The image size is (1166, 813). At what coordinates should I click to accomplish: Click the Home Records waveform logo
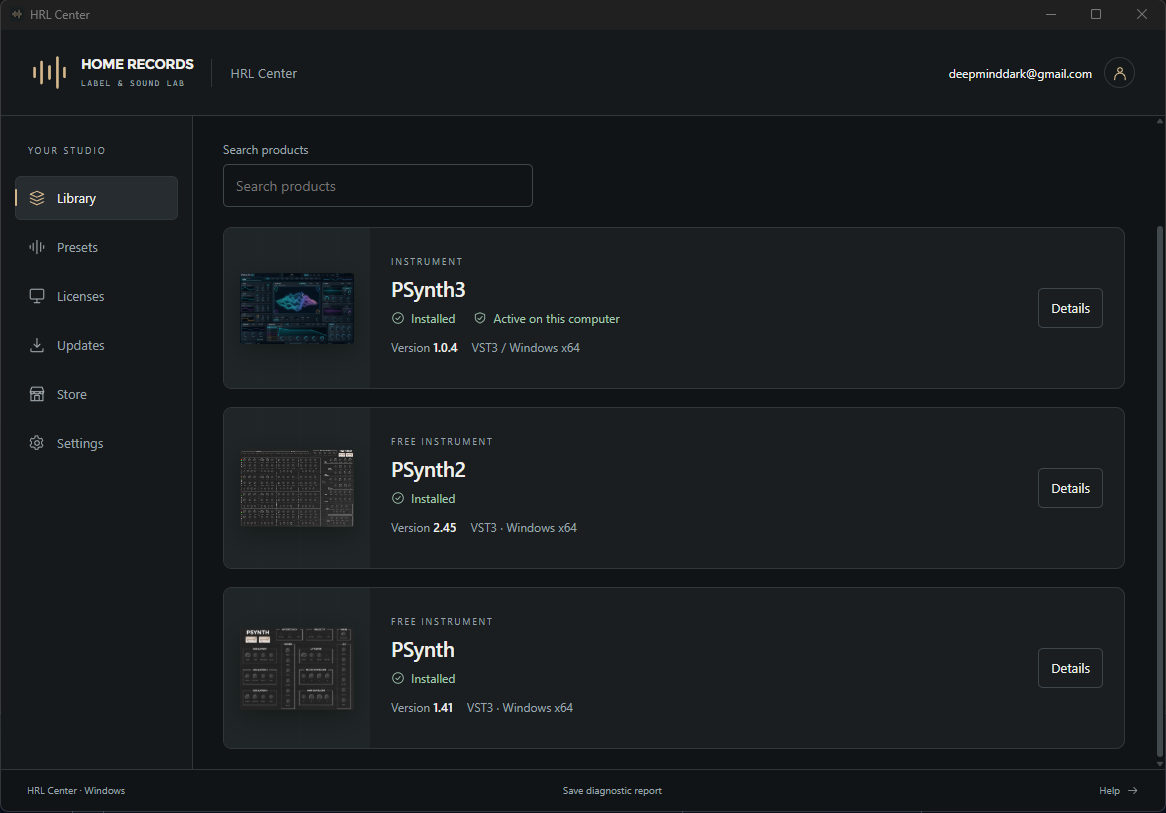[49, 73]
